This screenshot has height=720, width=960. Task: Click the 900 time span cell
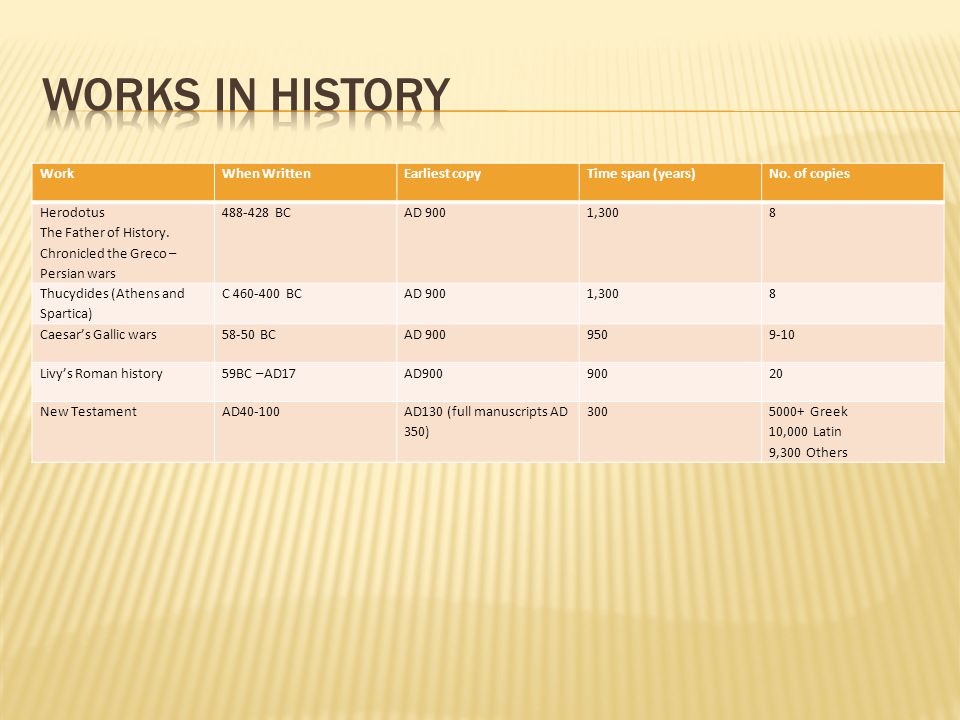[670, 382]
